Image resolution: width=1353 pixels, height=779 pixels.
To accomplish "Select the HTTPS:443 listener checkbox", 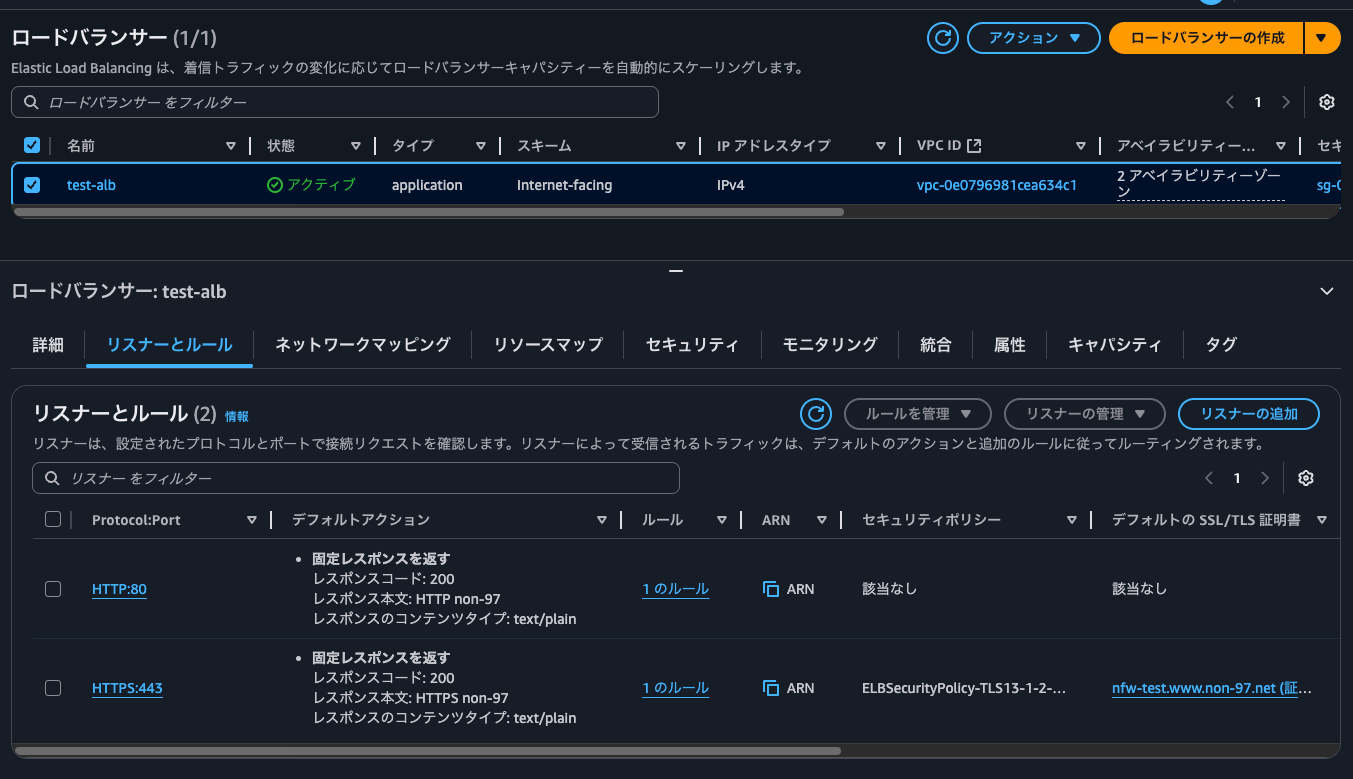I will [53, 688].
